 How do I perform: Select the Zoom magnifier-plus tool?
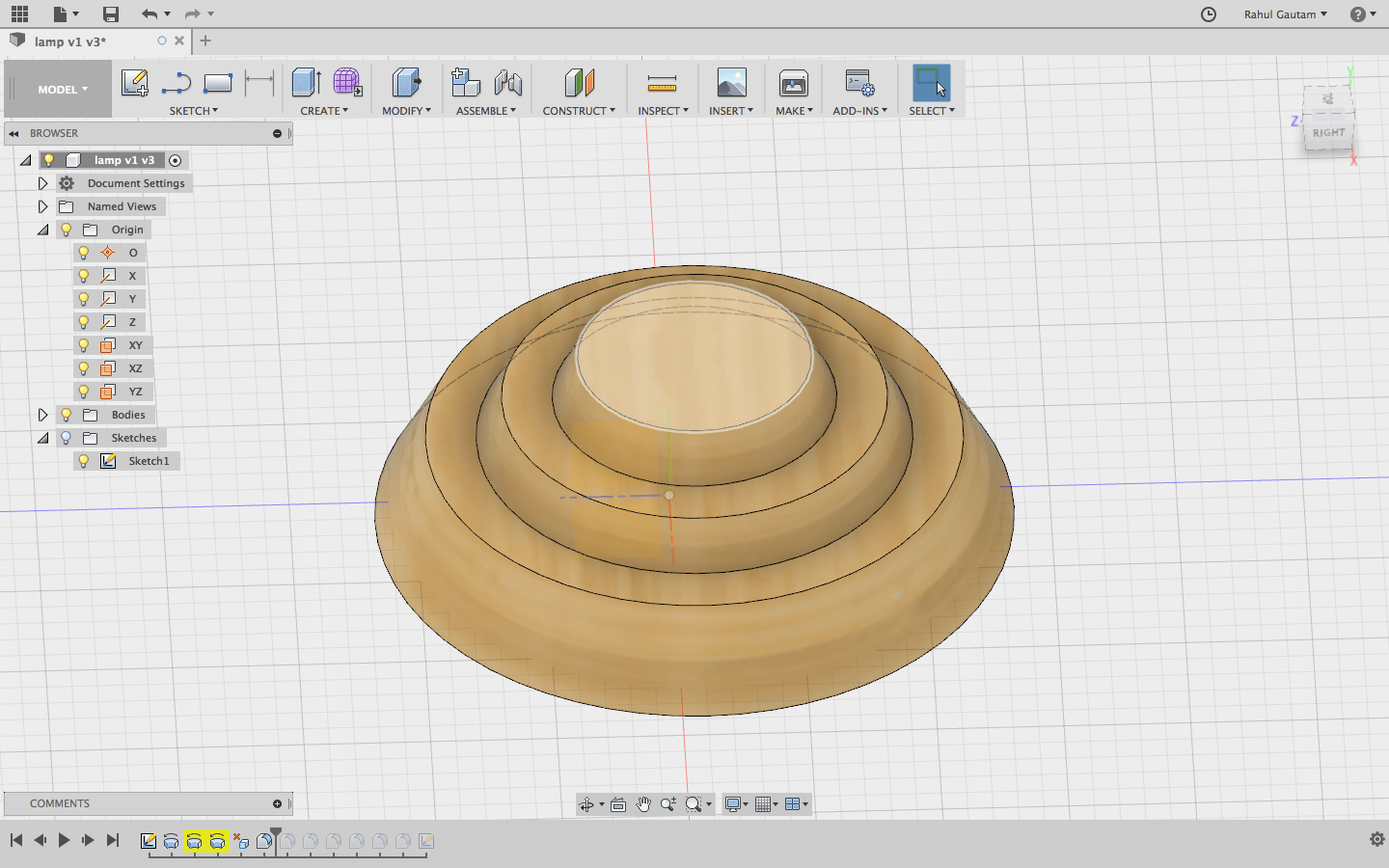[667, 804]
